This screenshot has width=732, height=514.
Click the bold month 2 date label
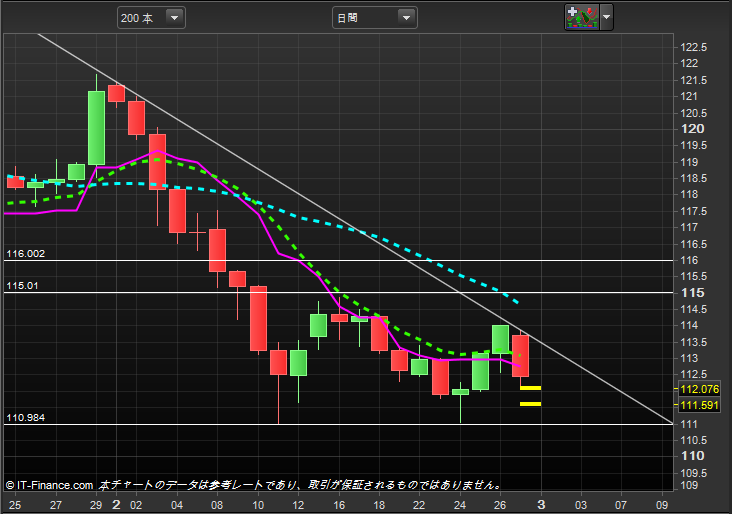116,505
